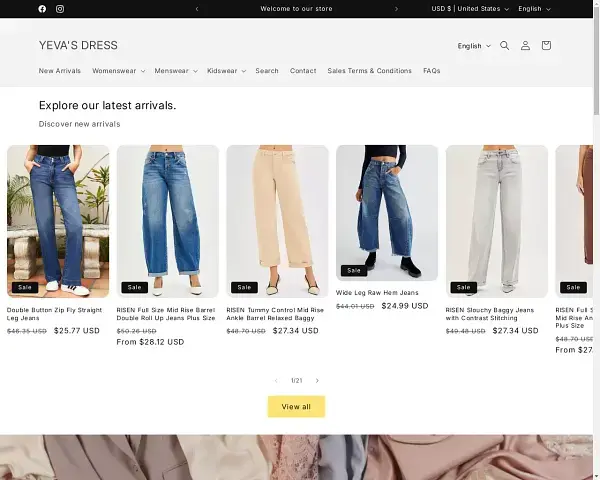
Task: Open top bar English language dropdown
Action: [x=535, y=9]
